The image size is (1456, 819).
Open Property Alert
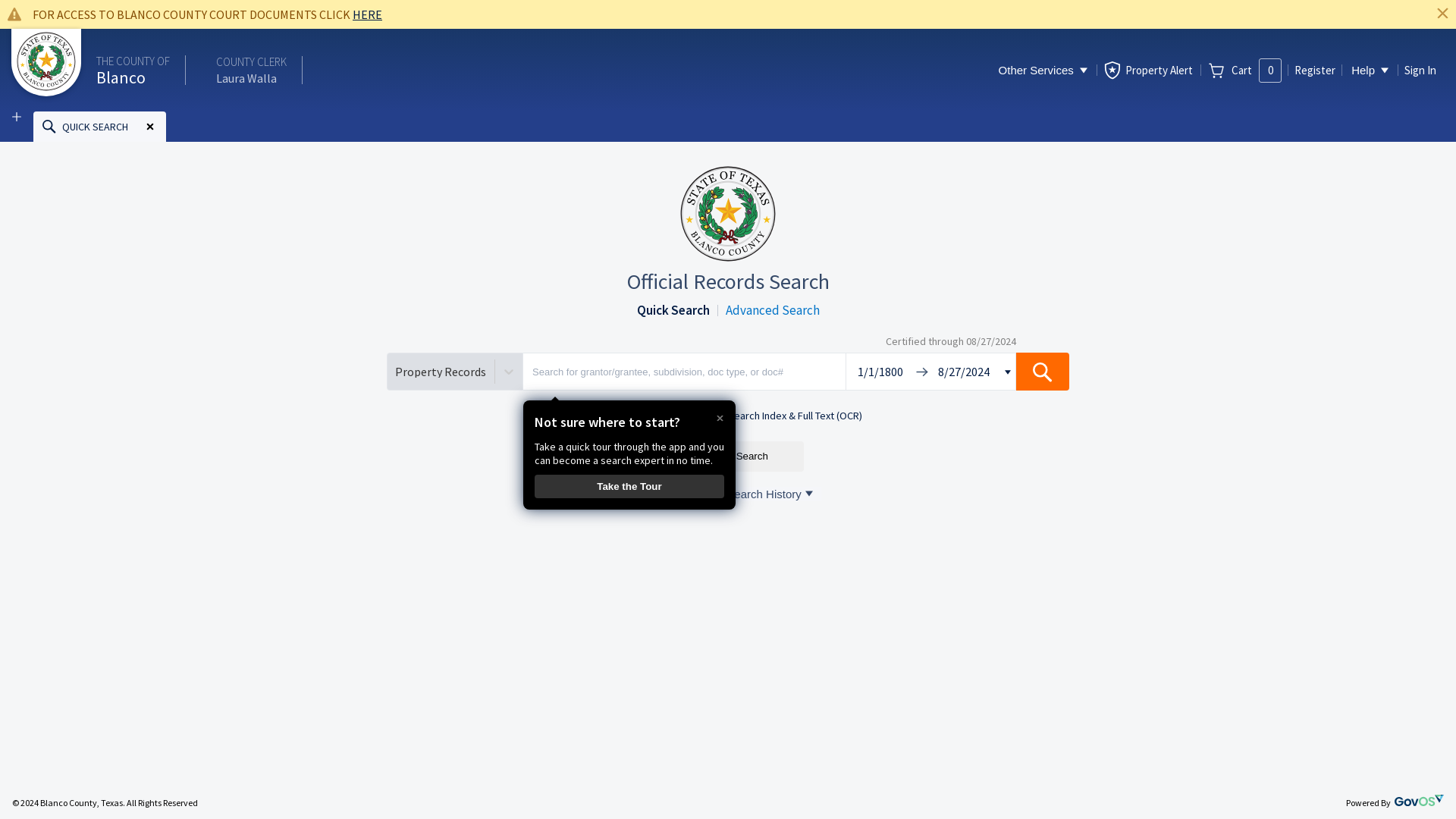[1148, 70]
